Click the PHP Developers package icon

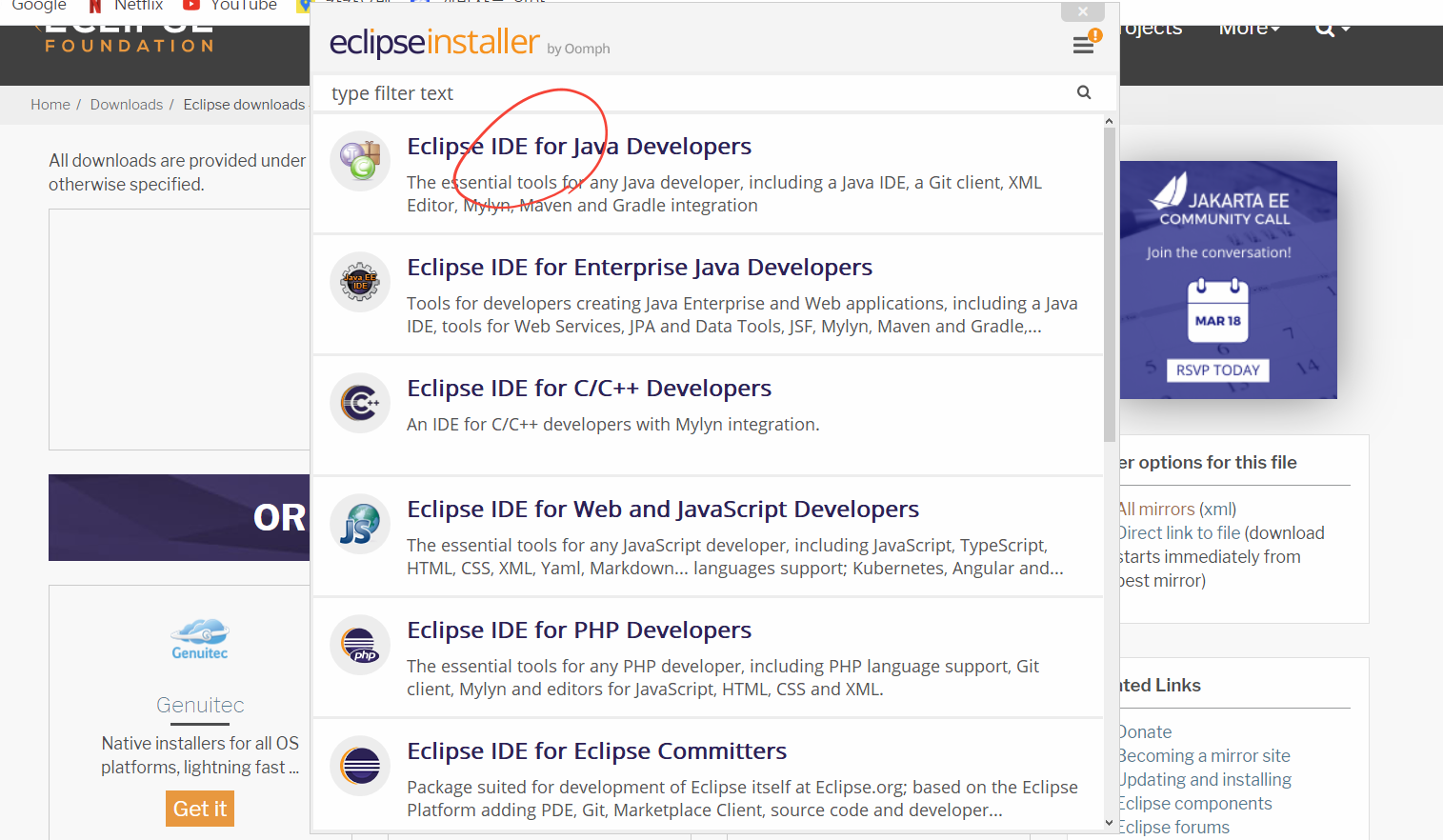(x=360, y=645)
